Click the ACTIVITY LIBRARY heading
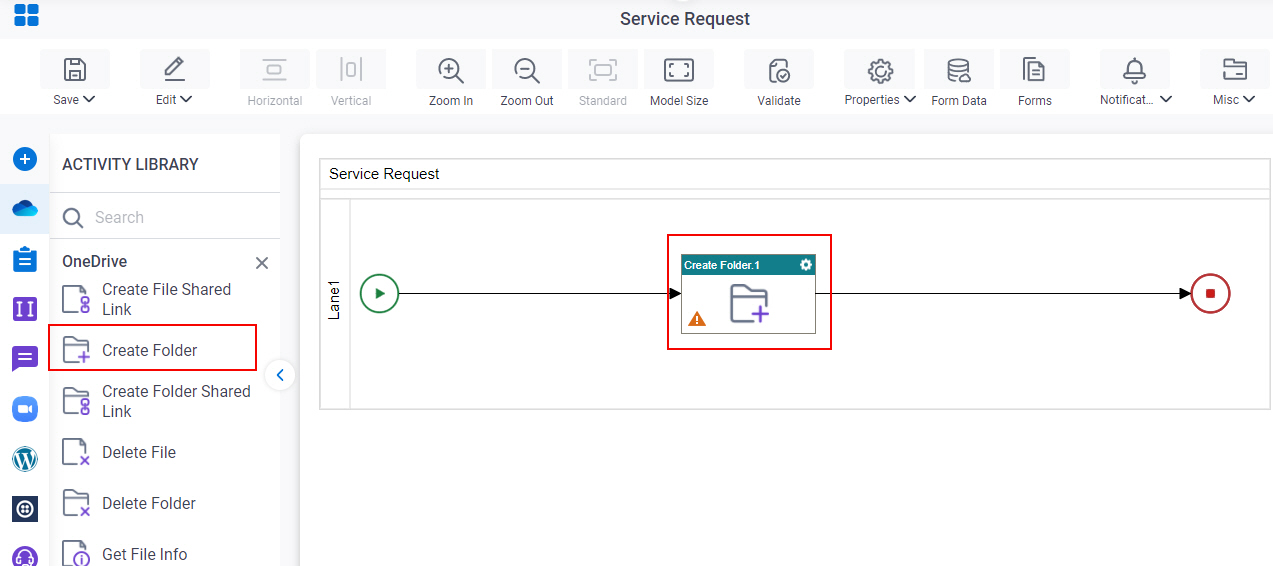Viewport: 1273px width, 566px height. [130, 164]
